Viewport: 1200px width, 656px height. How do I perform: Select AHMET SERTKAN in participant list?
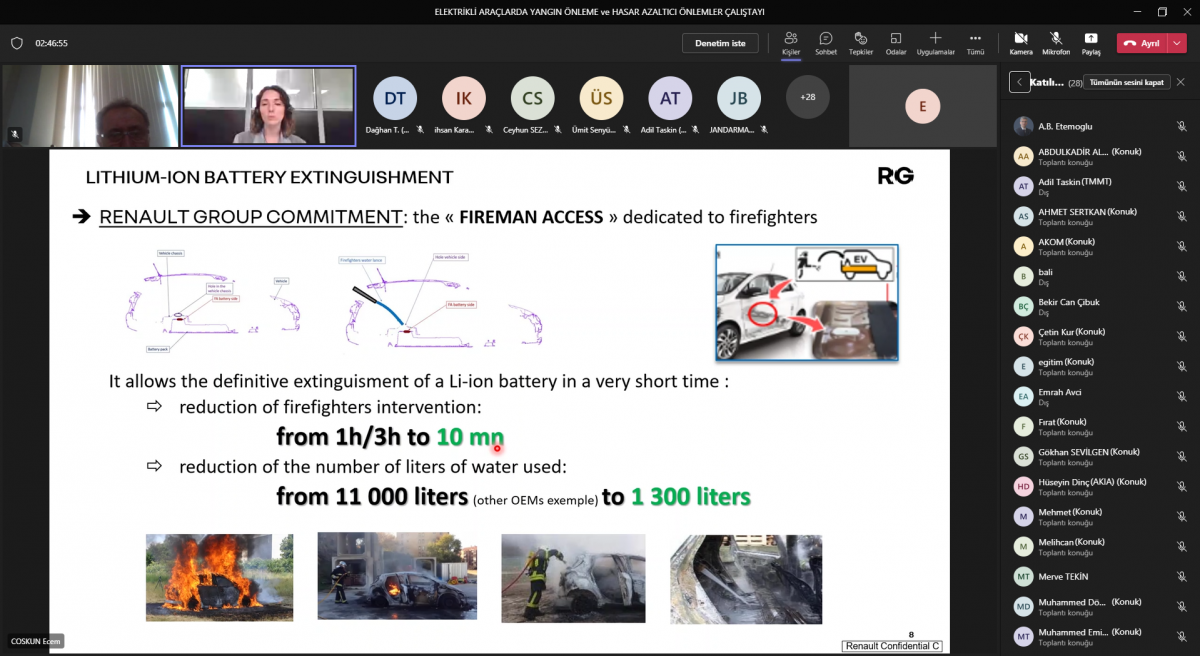tap(1100, 216)
